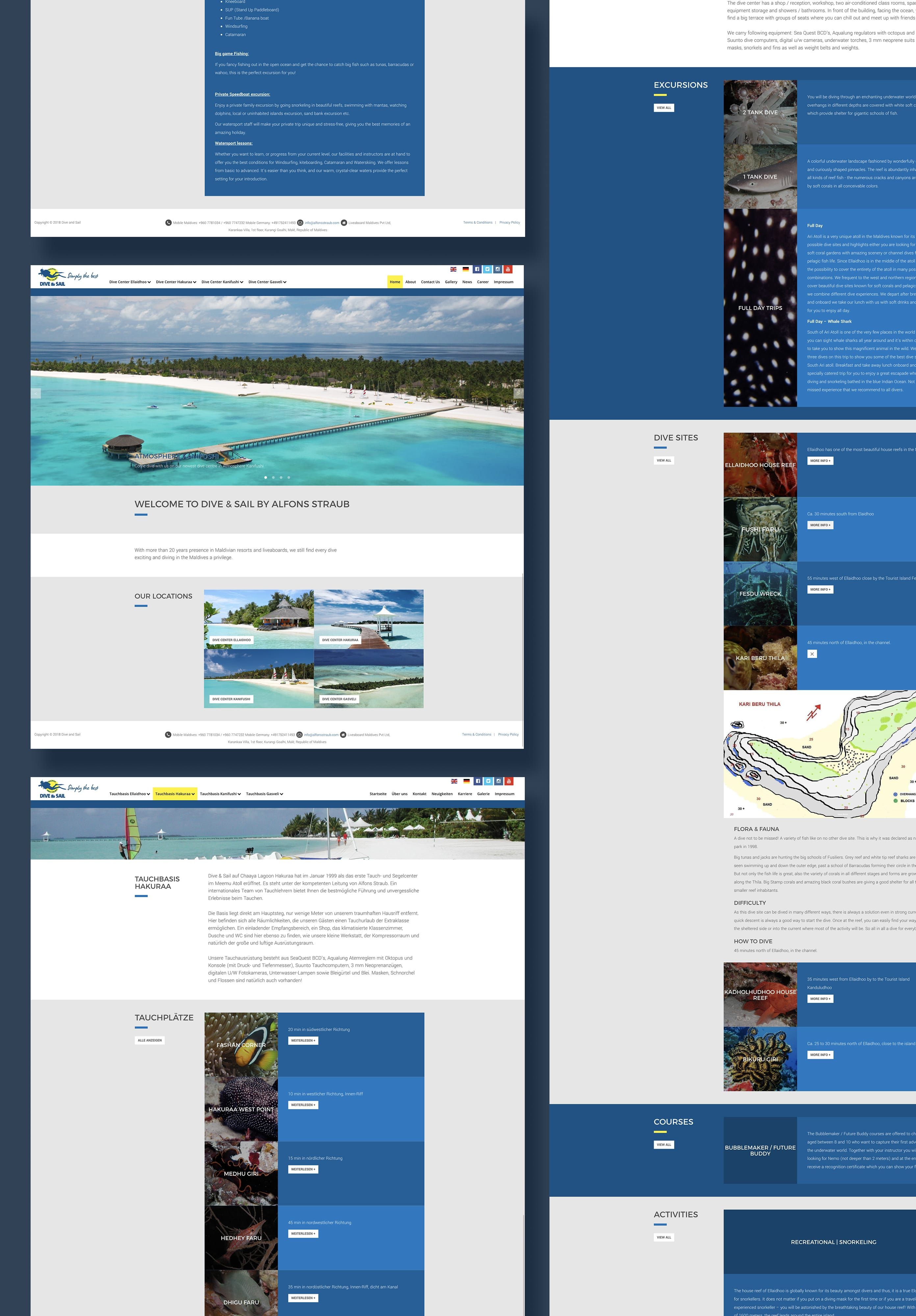The width and height of the screenshot is (916, 1316).
Task: Open Gallery in English navigation menu
Action: (450, 282)
